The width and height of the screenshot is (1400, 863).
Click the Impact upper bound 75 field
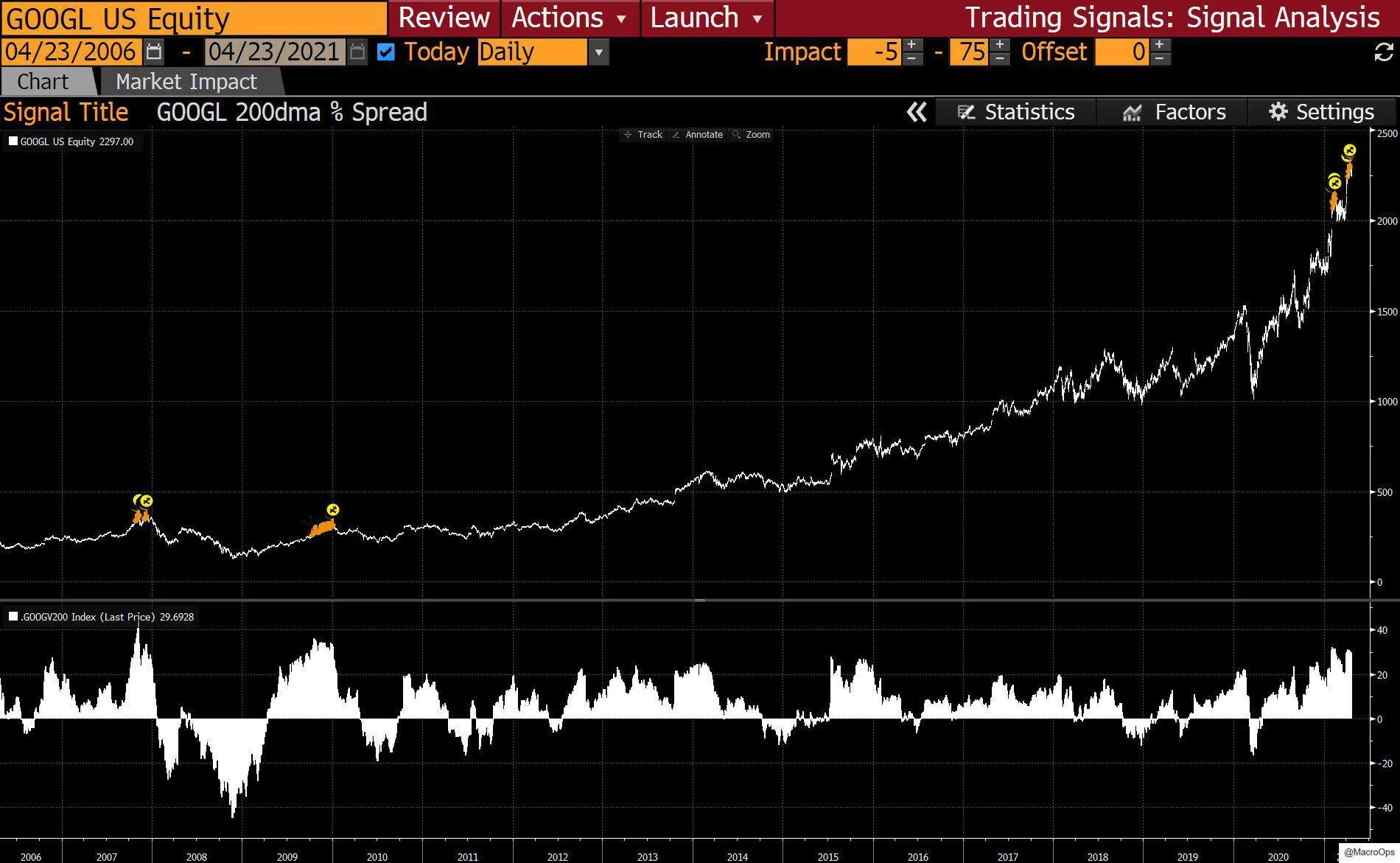pyautogui.click(x=969, y=52)
